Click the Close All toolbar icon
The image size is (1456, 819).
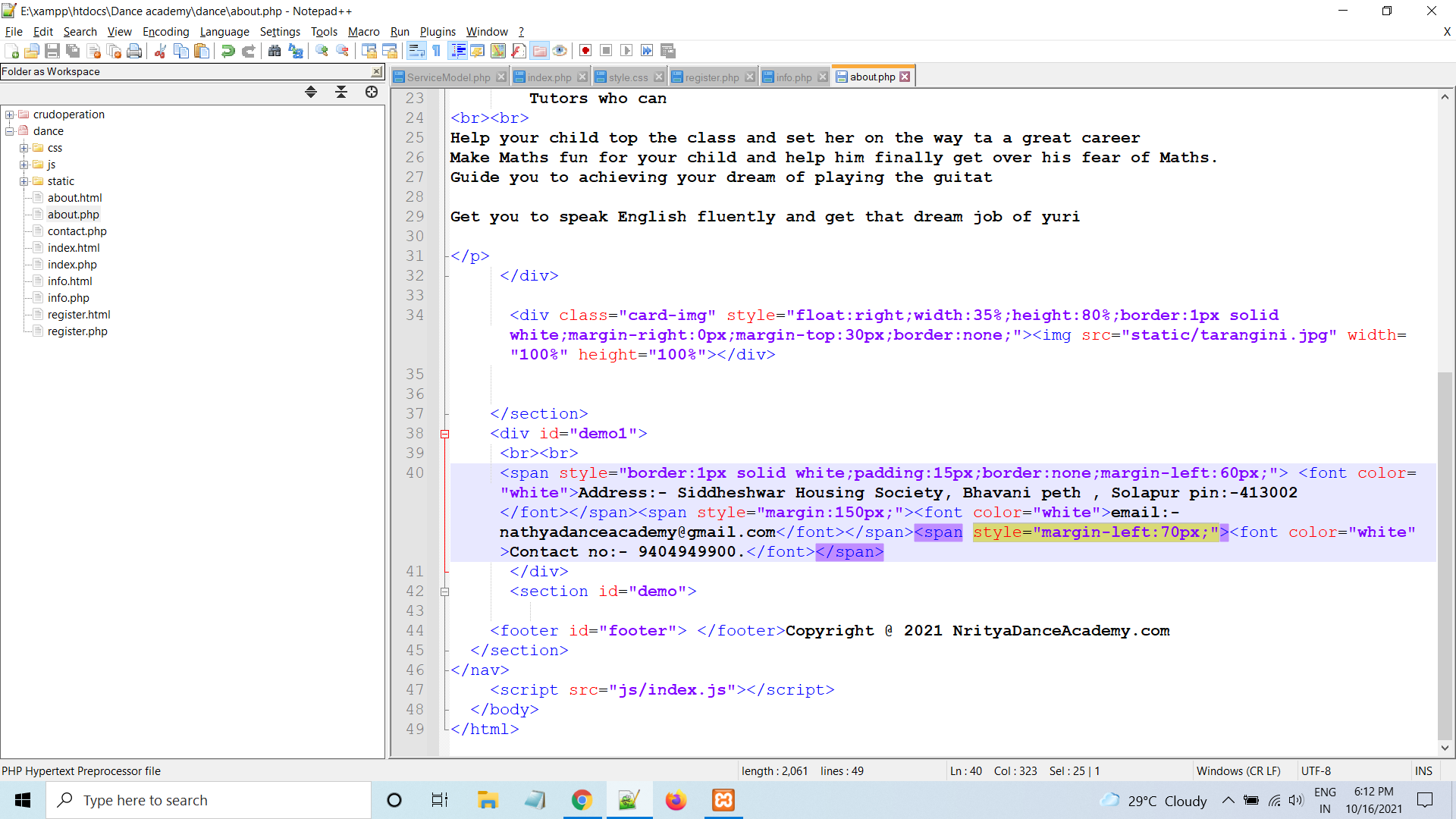click(x=115, y=51)
